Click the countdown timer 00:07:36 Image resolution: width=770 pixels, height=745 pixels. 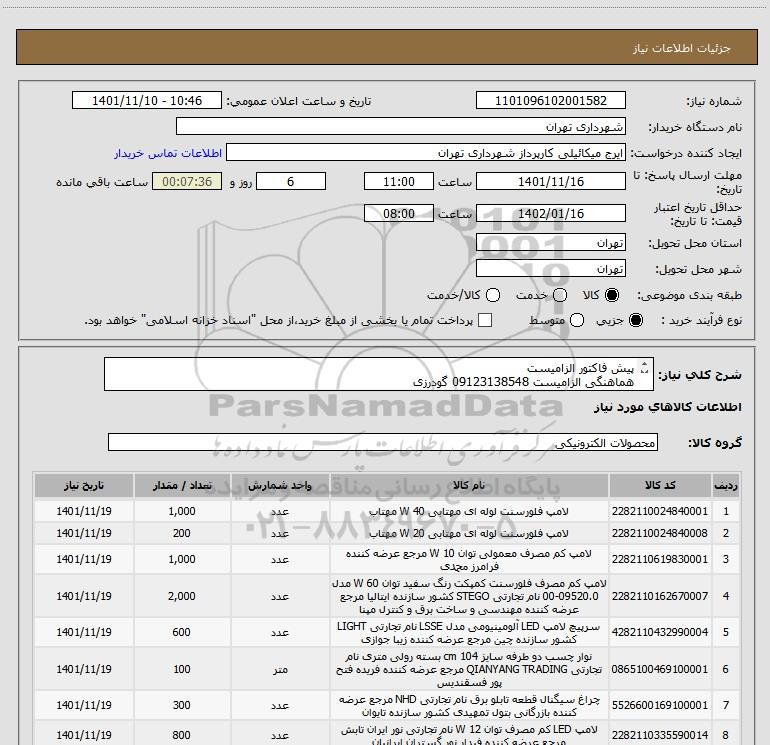coord(187,181)
